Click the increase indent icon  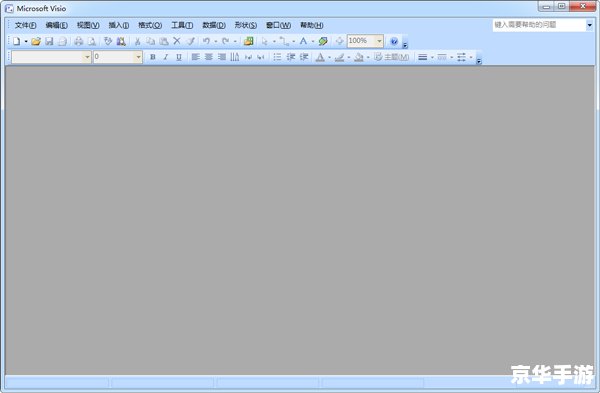(x=304, y=57)
